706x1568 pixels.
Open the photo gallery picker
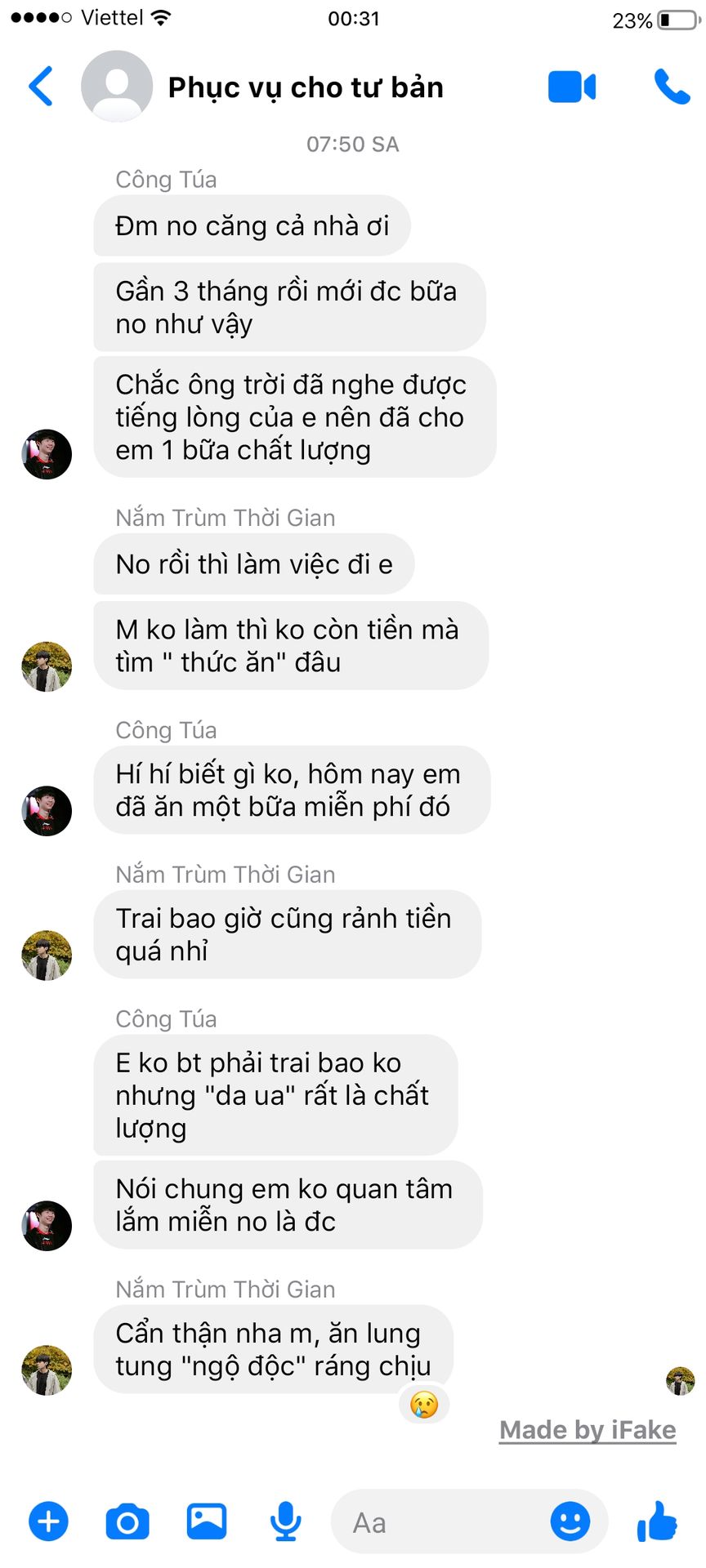click(207, 1521)
